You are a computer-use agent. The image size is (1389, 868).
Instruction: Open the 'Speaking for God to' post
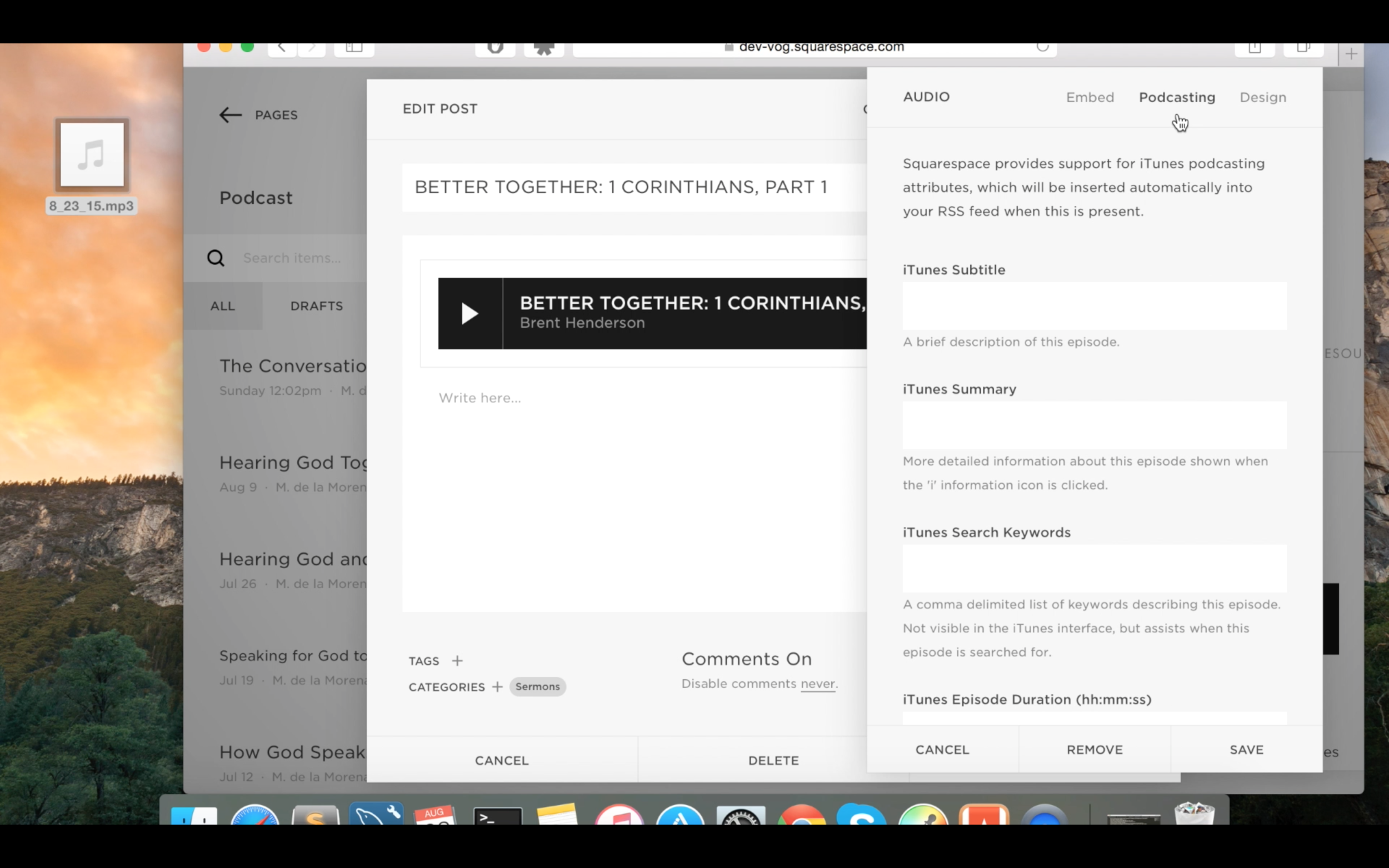(x=293, y=667)
